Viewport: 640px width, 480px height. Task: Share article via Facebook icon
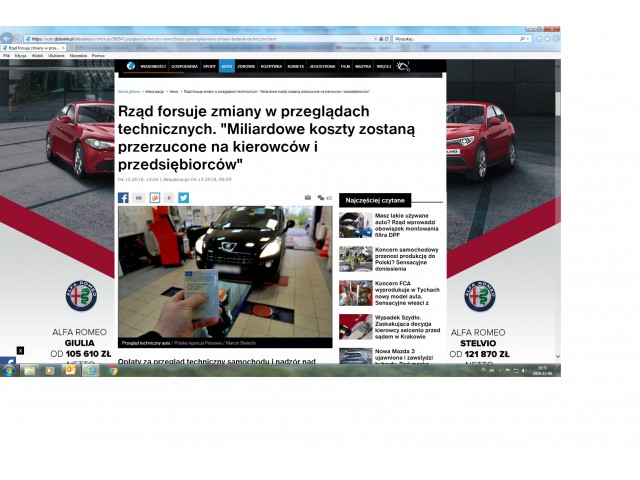pos(124,198)
